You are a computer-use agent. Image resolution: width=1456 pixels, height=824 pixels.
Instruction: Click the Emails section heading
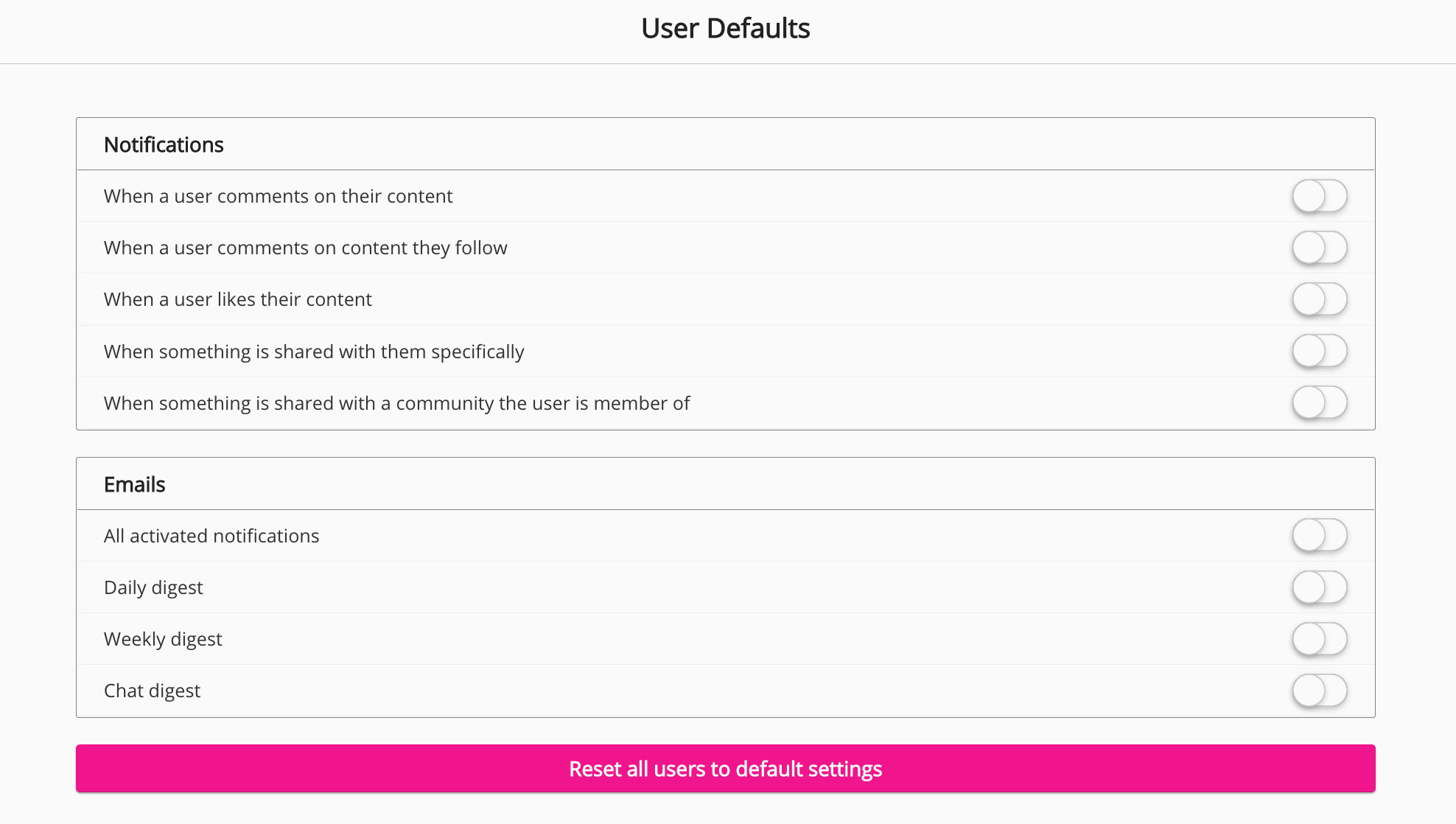click(x=134, y=484)
